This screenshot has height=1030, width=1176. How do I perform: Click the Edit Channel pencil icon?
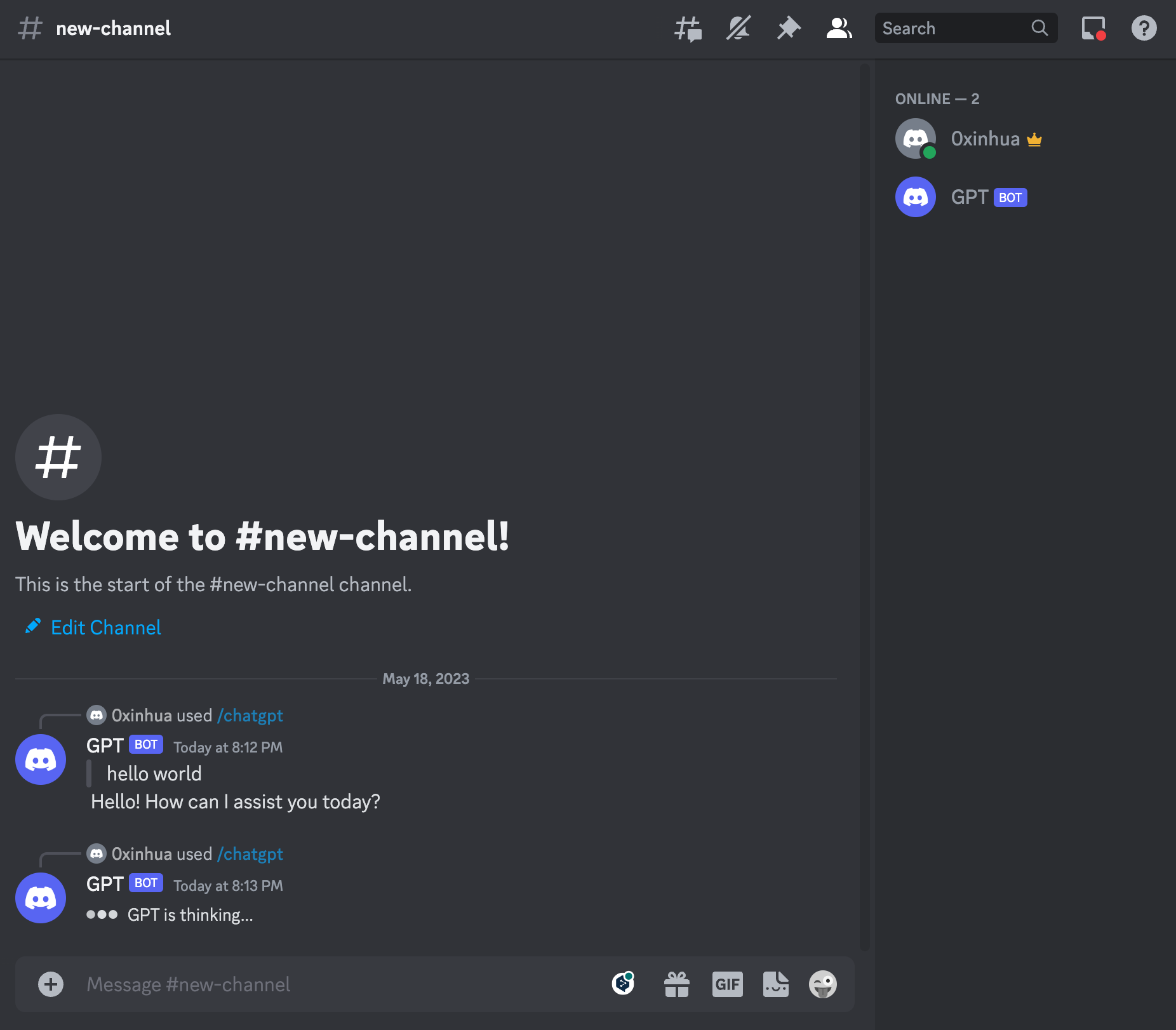(33, 626)
